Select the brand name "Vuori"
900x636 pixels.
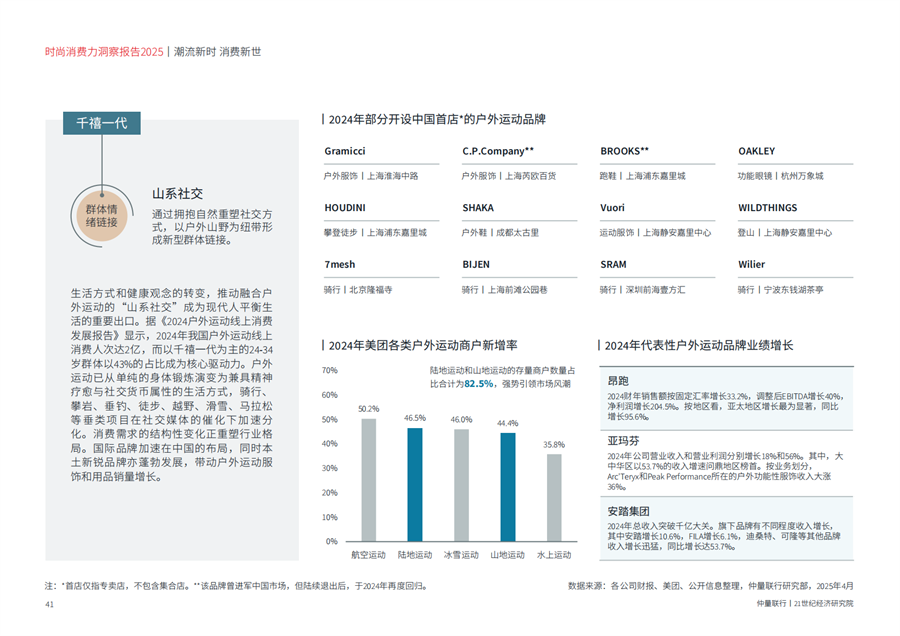tap(612, 208)
